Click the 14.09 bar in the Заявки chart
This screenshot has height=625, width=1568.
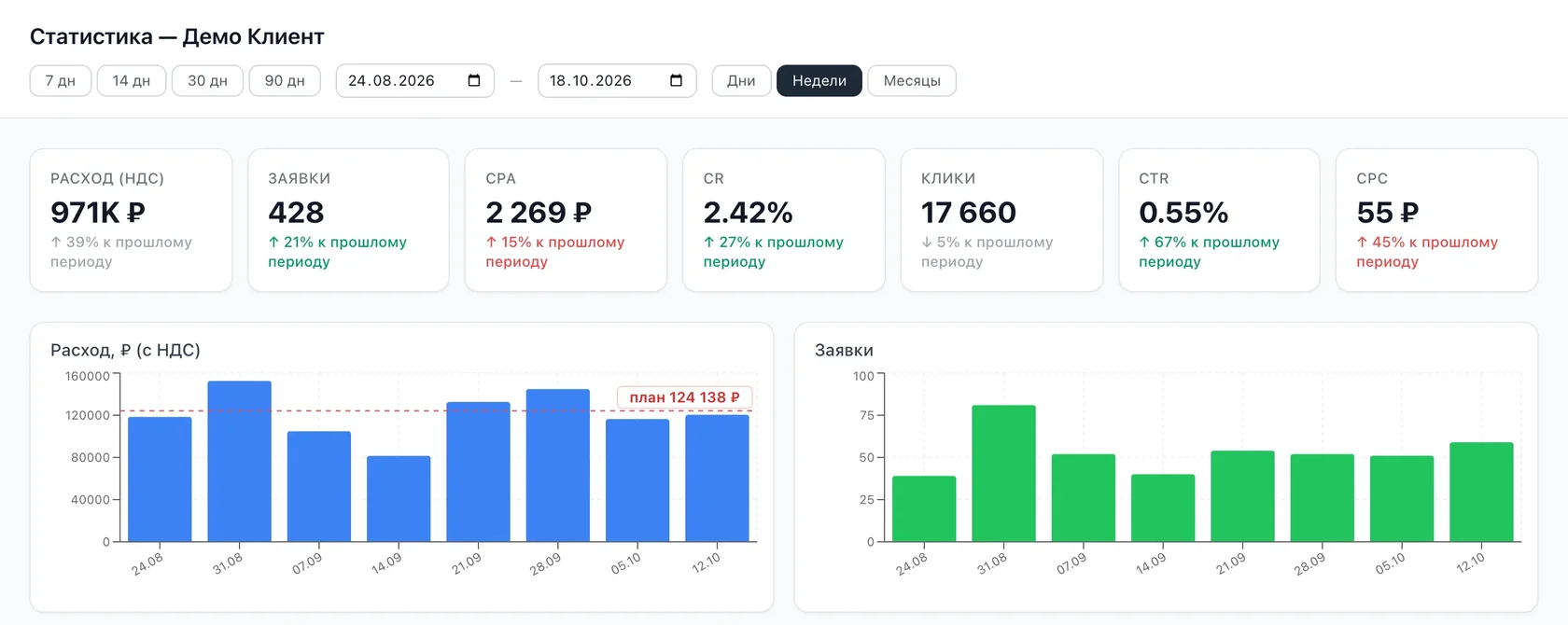tap(1163, 507)
